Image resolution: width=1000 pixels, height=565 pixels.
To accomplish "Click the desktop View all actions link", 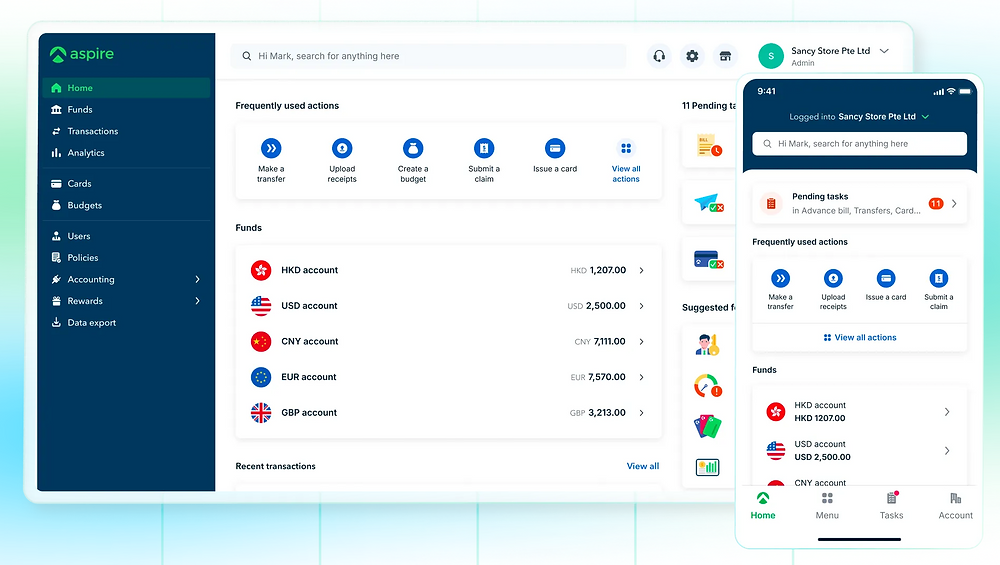I will [x=626, y=173].
